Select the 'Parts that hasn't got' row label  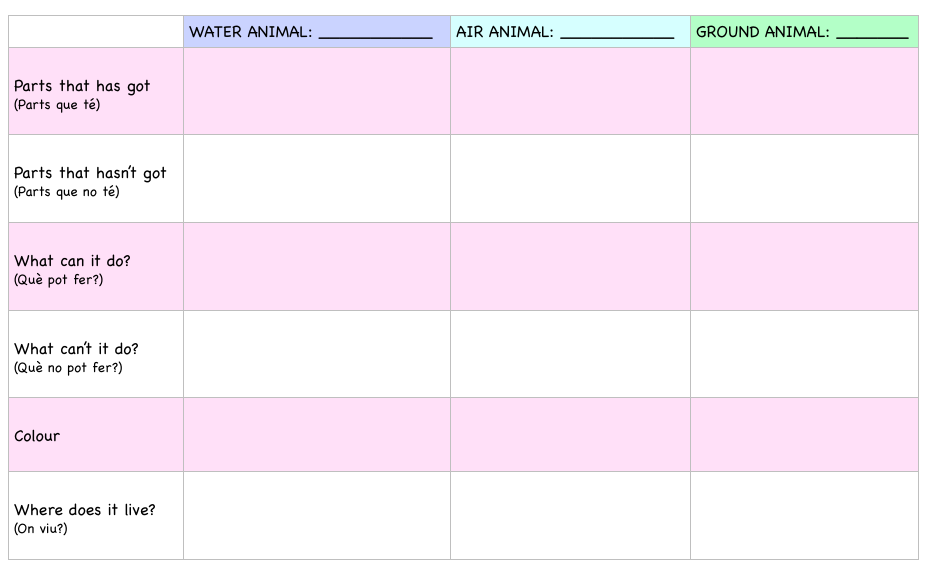click(x=90, y=174)
